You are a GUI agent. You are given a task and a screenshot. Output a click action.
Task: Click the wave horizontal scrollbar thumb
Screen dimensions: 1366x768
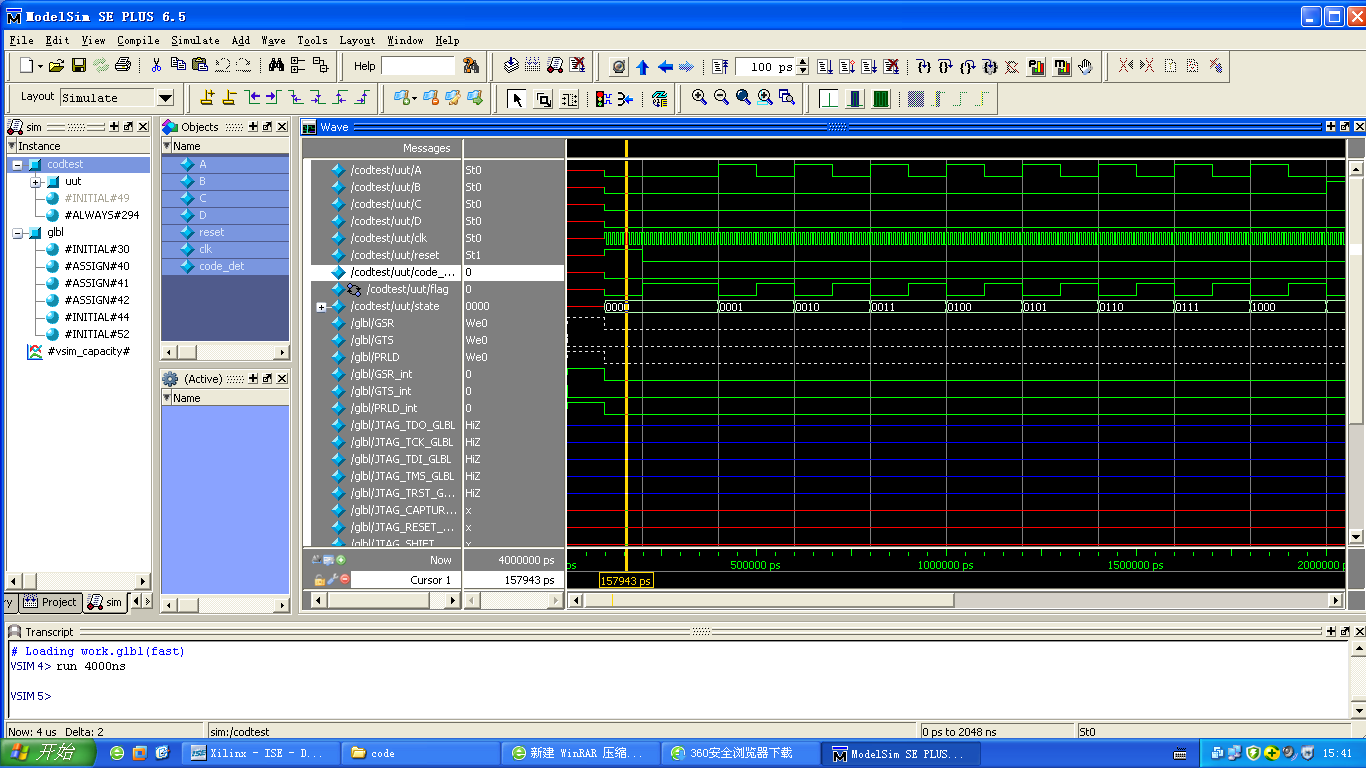point(768,600)
